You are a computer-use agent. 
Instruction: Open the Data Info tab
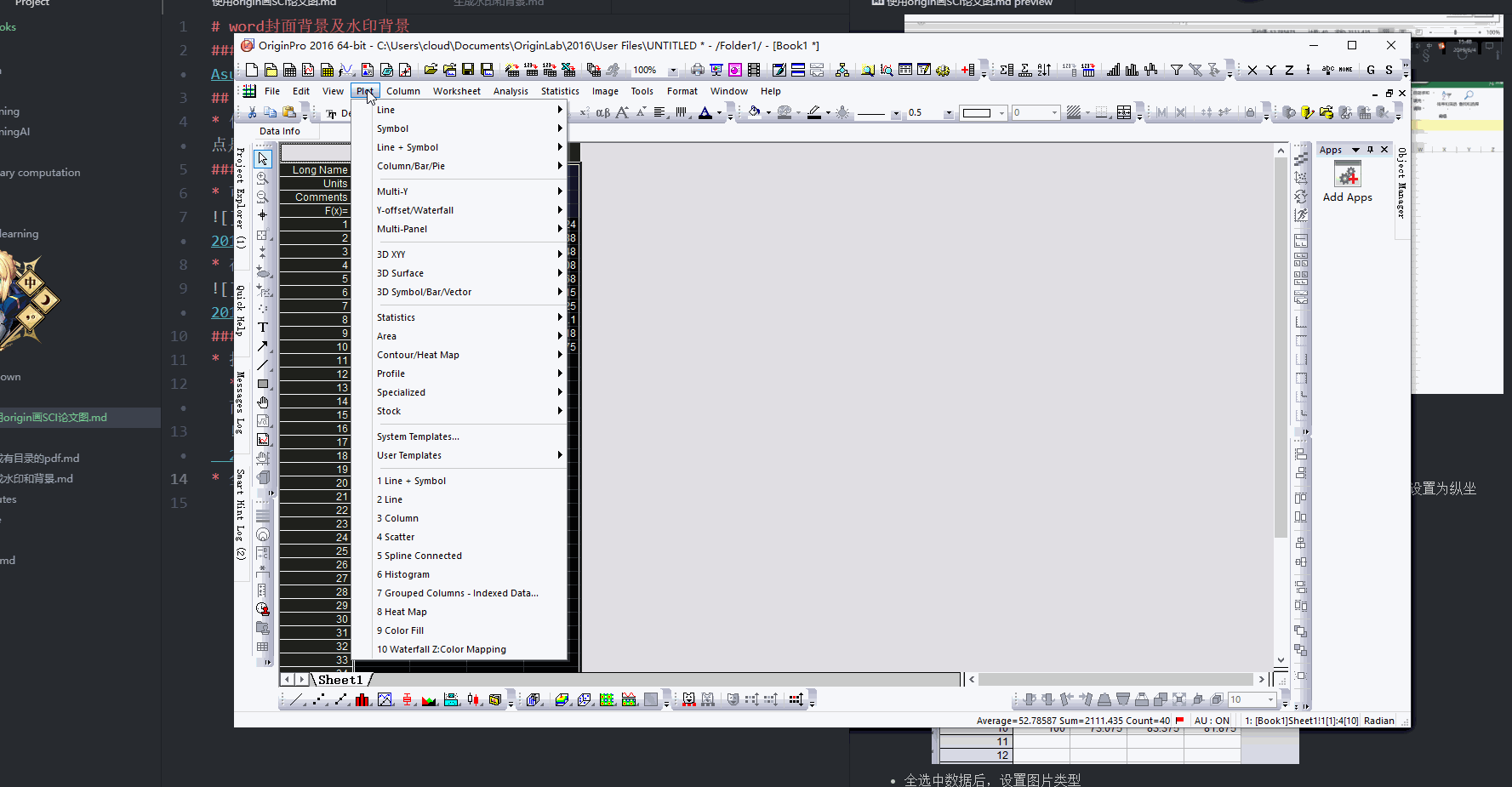tap(280, 131)
